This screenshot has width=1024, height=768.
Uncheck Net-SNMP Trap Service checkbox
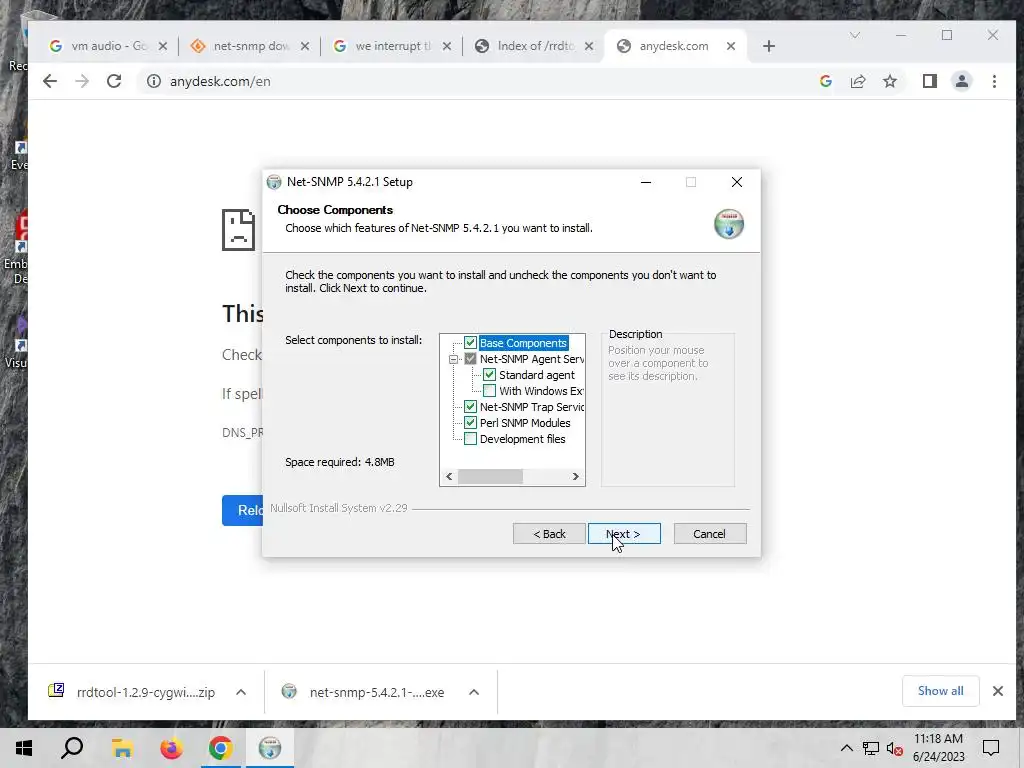click(x=470, y=407)
